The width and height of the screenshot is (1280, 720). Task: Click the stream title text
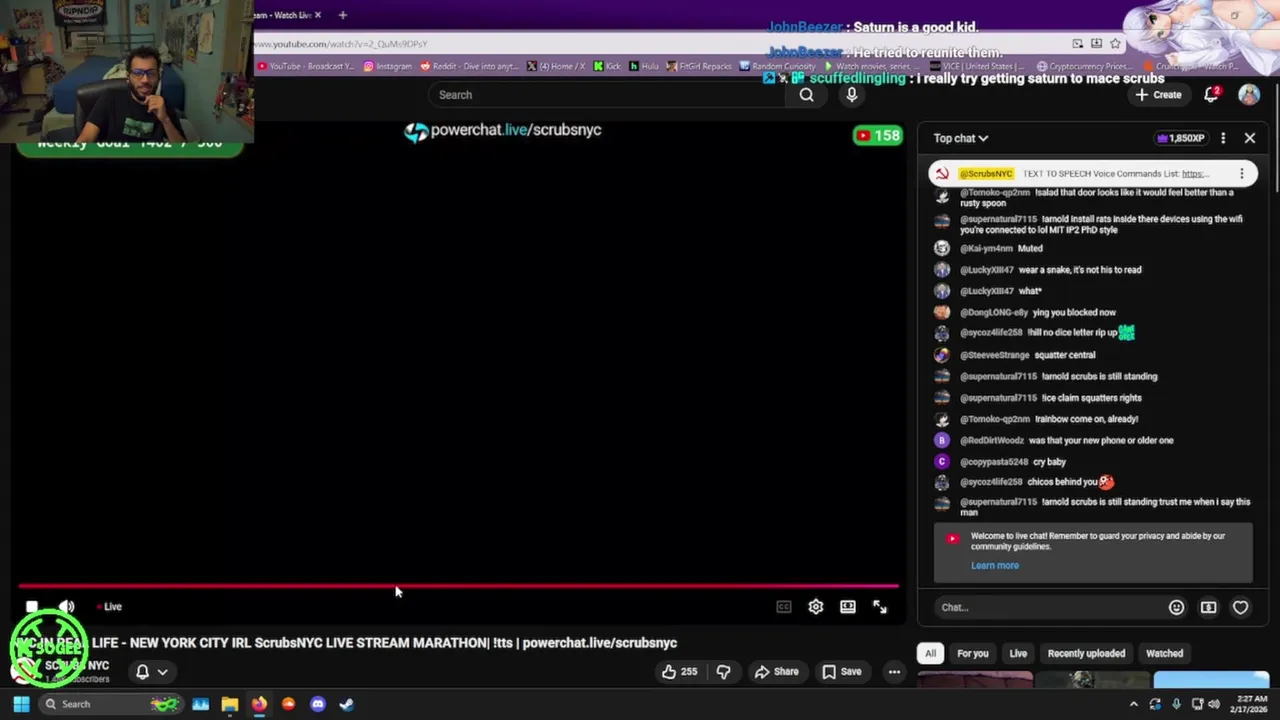pos(347,643)
